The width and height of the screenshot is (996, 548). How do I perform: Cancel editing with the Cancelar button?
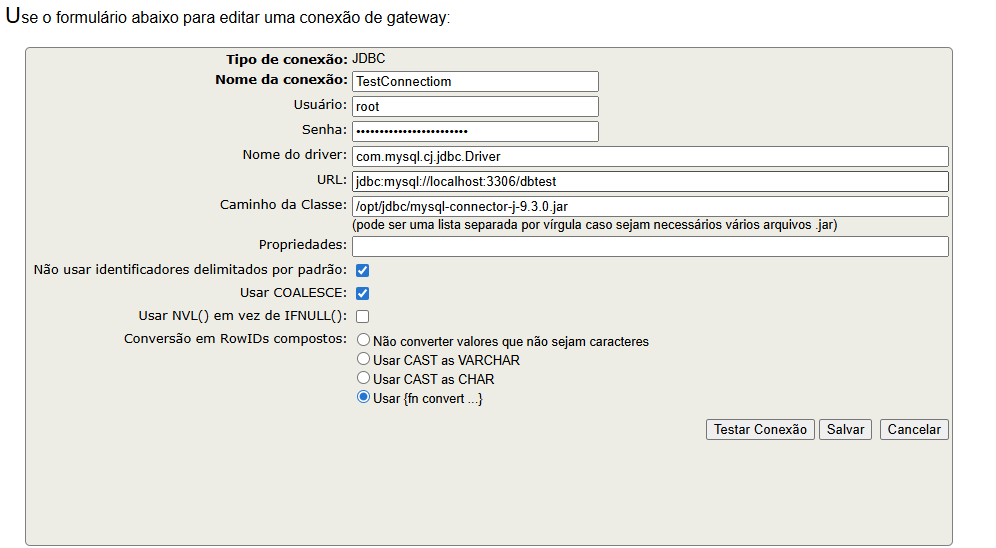(x=914, y=429)
